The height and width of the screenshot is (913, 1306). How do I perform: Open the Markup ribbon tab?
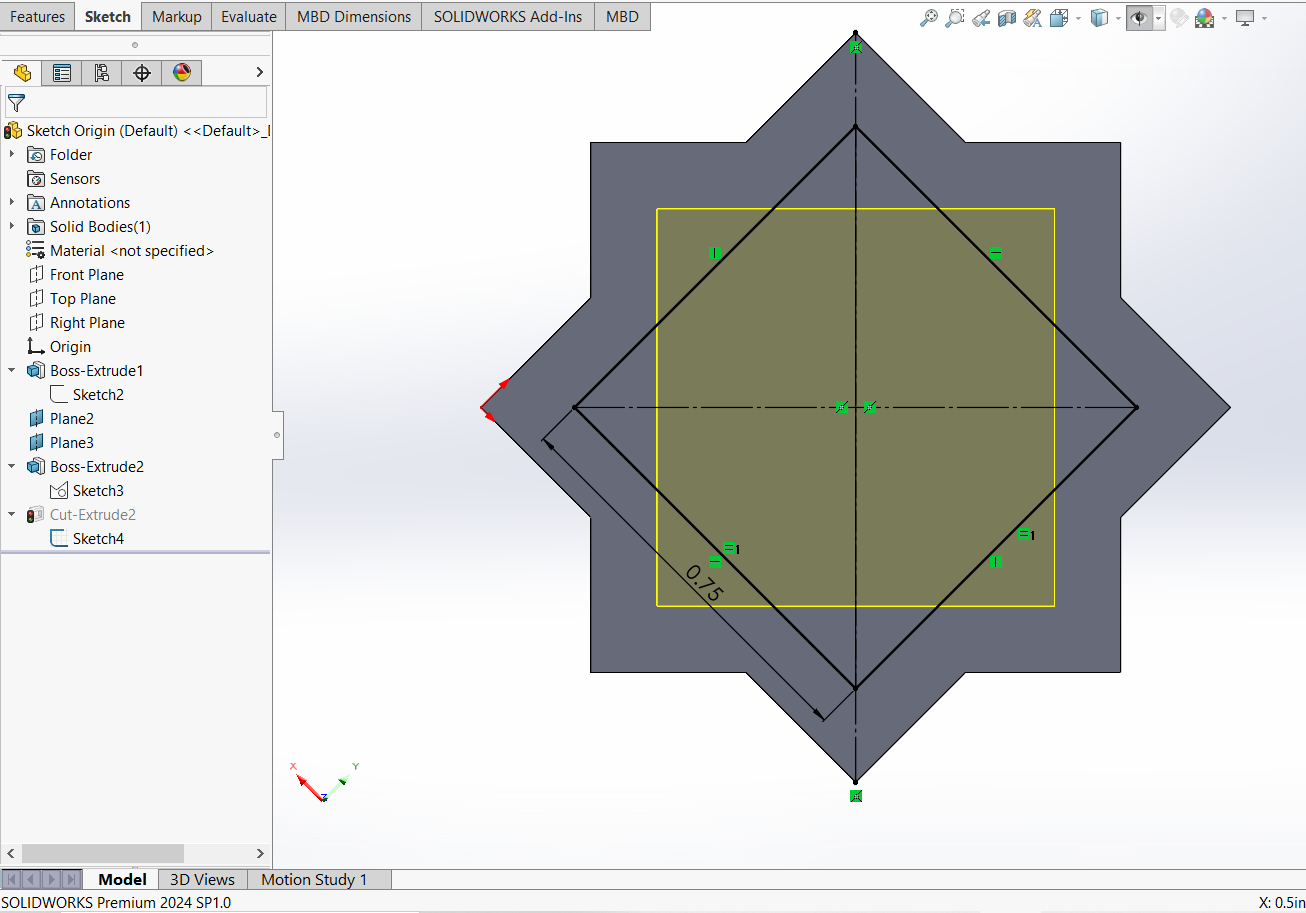pyautogui.click(x=176, y=16)
